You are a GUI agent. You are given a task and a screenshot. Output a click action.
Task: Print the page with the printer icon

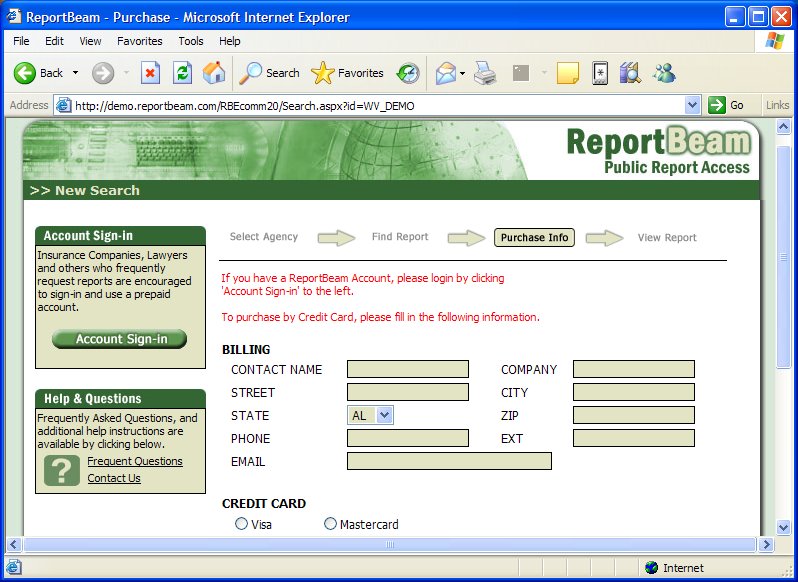[485, 74]
